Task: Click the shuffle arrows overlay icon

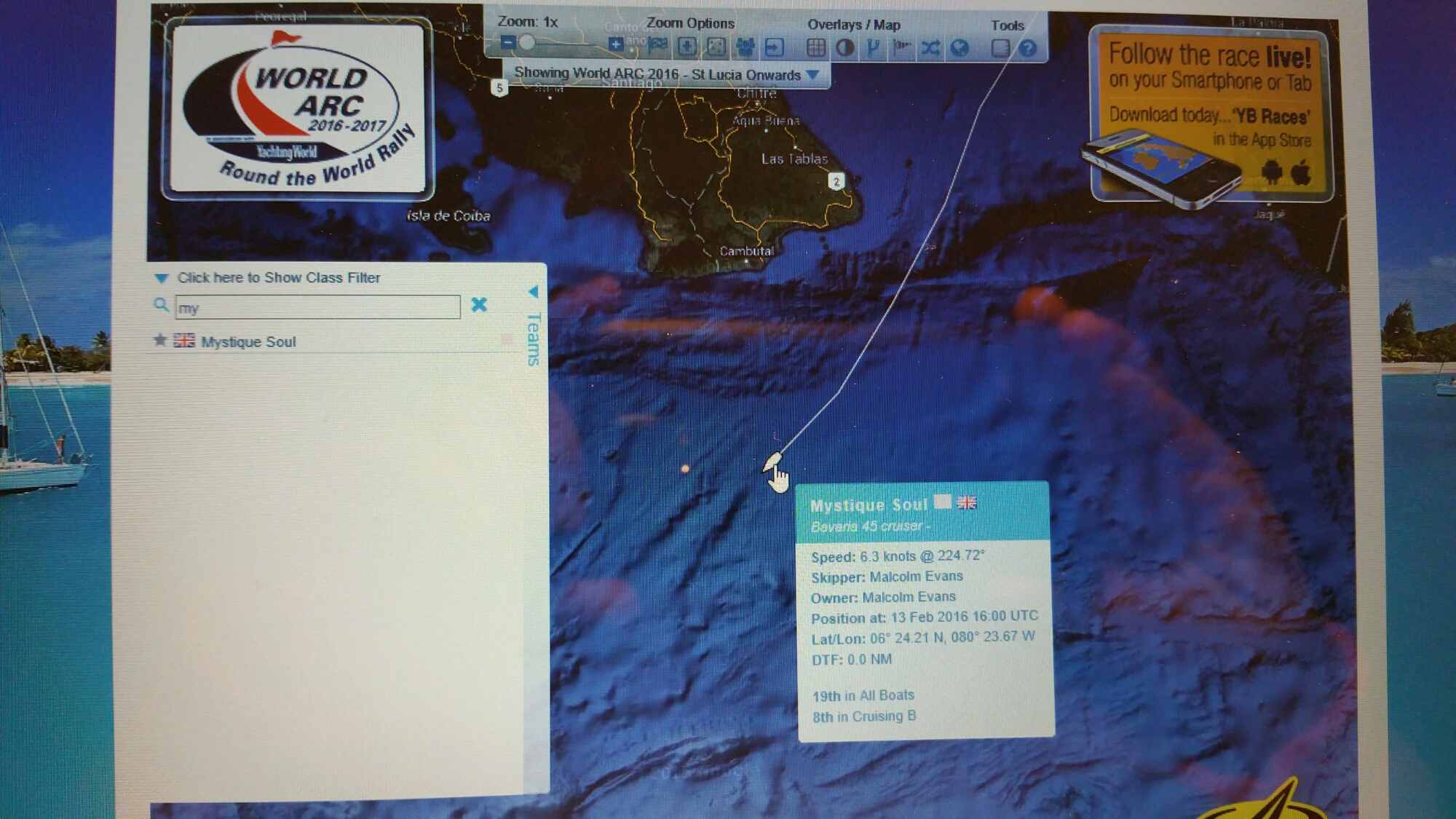Action: click(930, 48)
